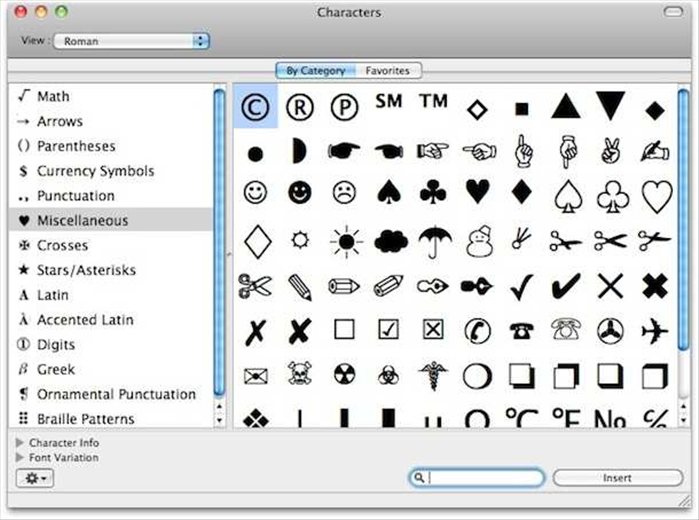Pick the airplane symbol

pos(654,331)
